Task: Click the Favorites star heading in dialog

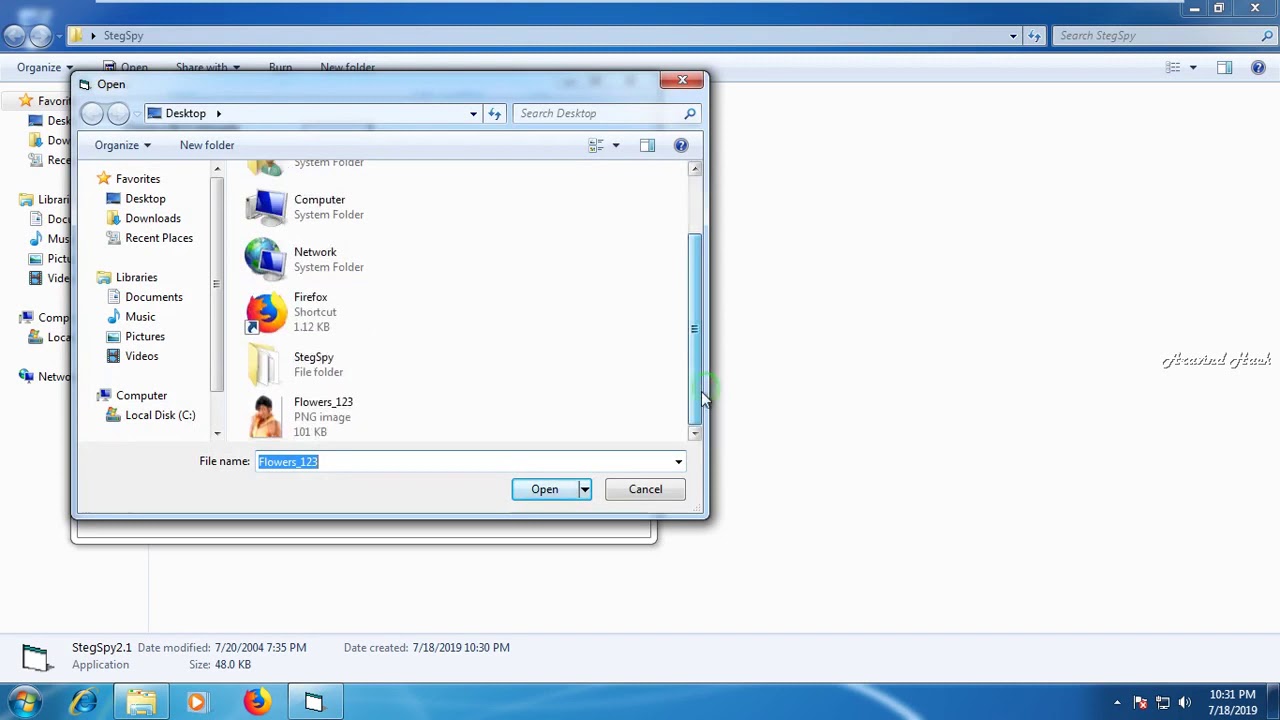Action: pos(128,179)
